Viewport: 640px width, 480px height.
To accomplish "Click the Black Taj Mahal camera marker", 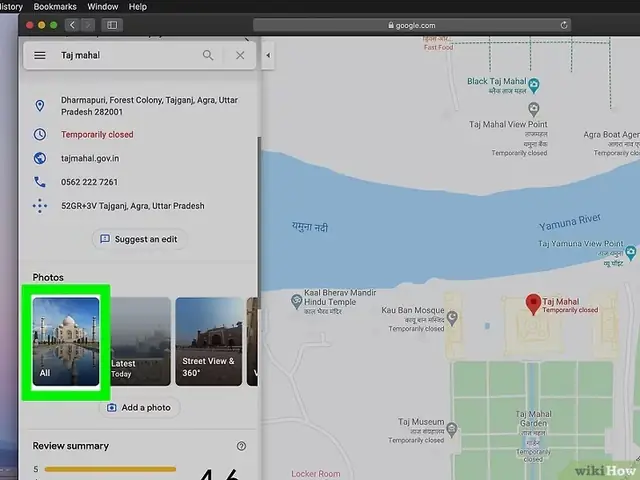I will [x=534, y=85].
